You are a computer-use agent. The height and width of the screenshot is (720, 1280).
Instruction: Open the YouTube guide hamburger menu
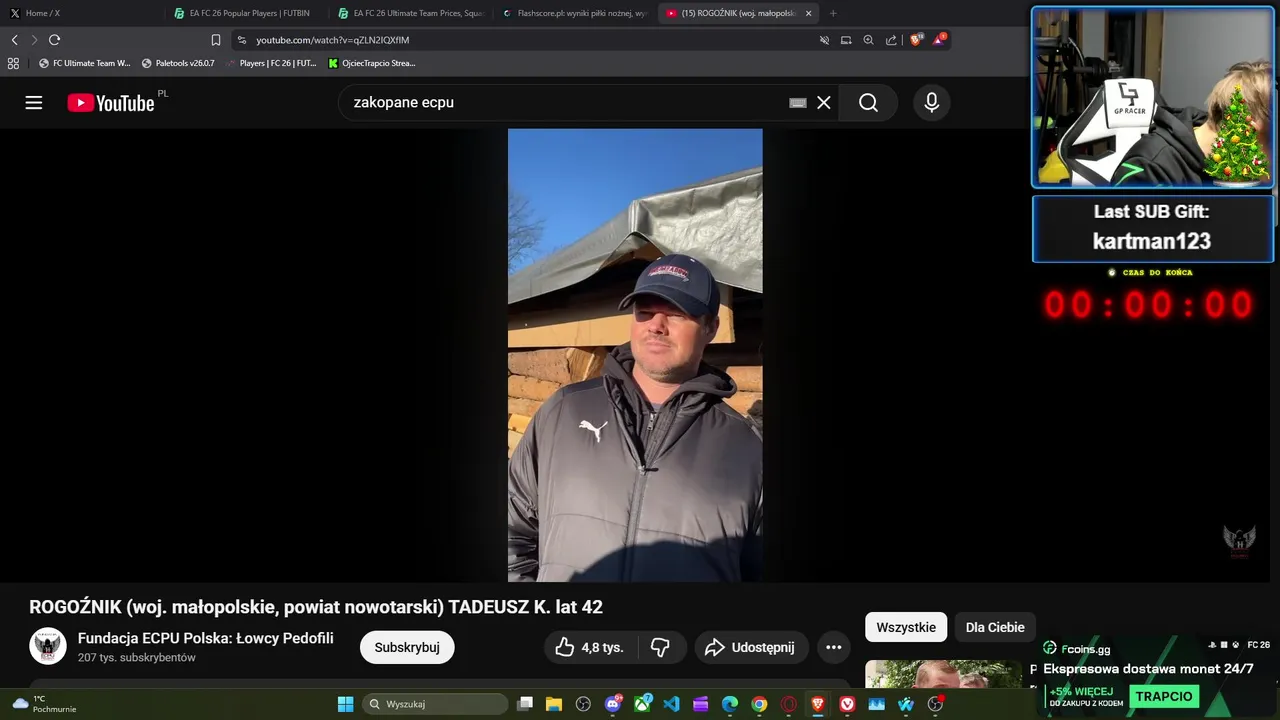[x=34, y=102]
